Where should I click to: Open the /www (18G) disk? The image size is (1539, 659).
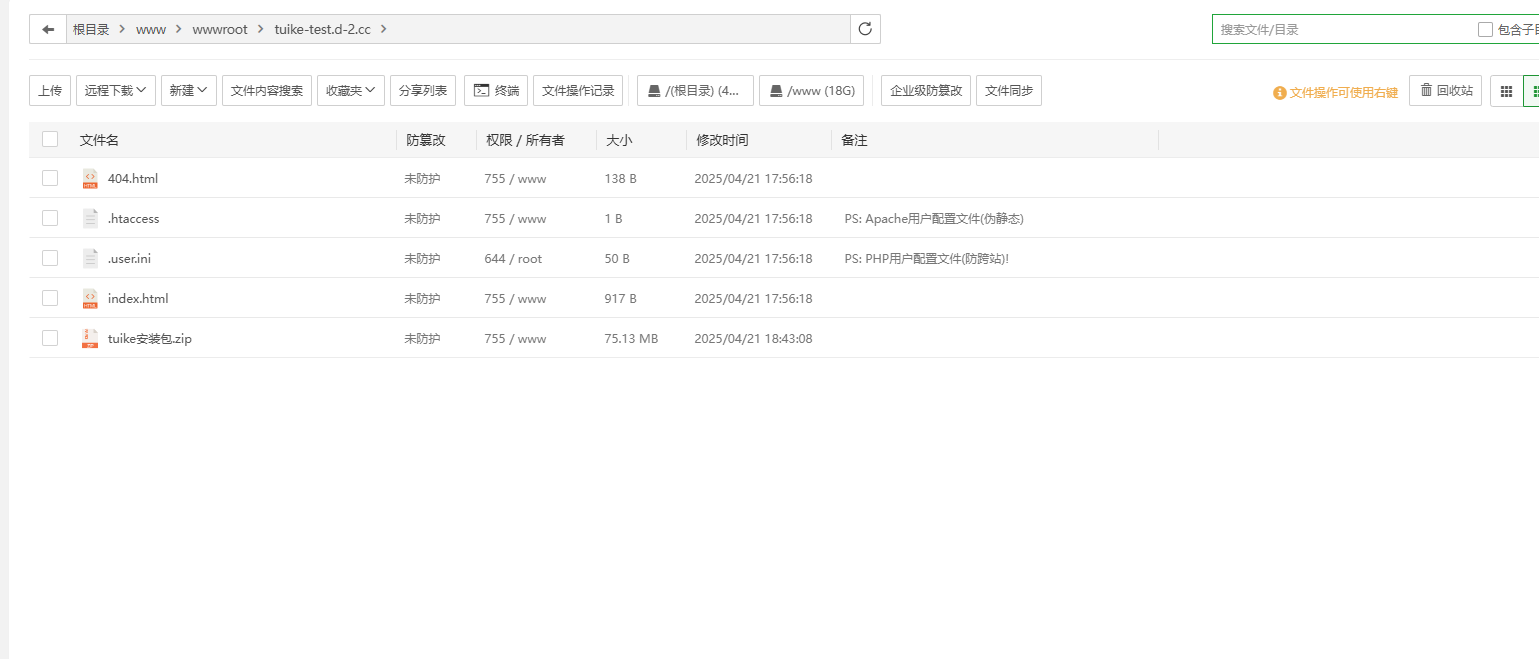812,91
